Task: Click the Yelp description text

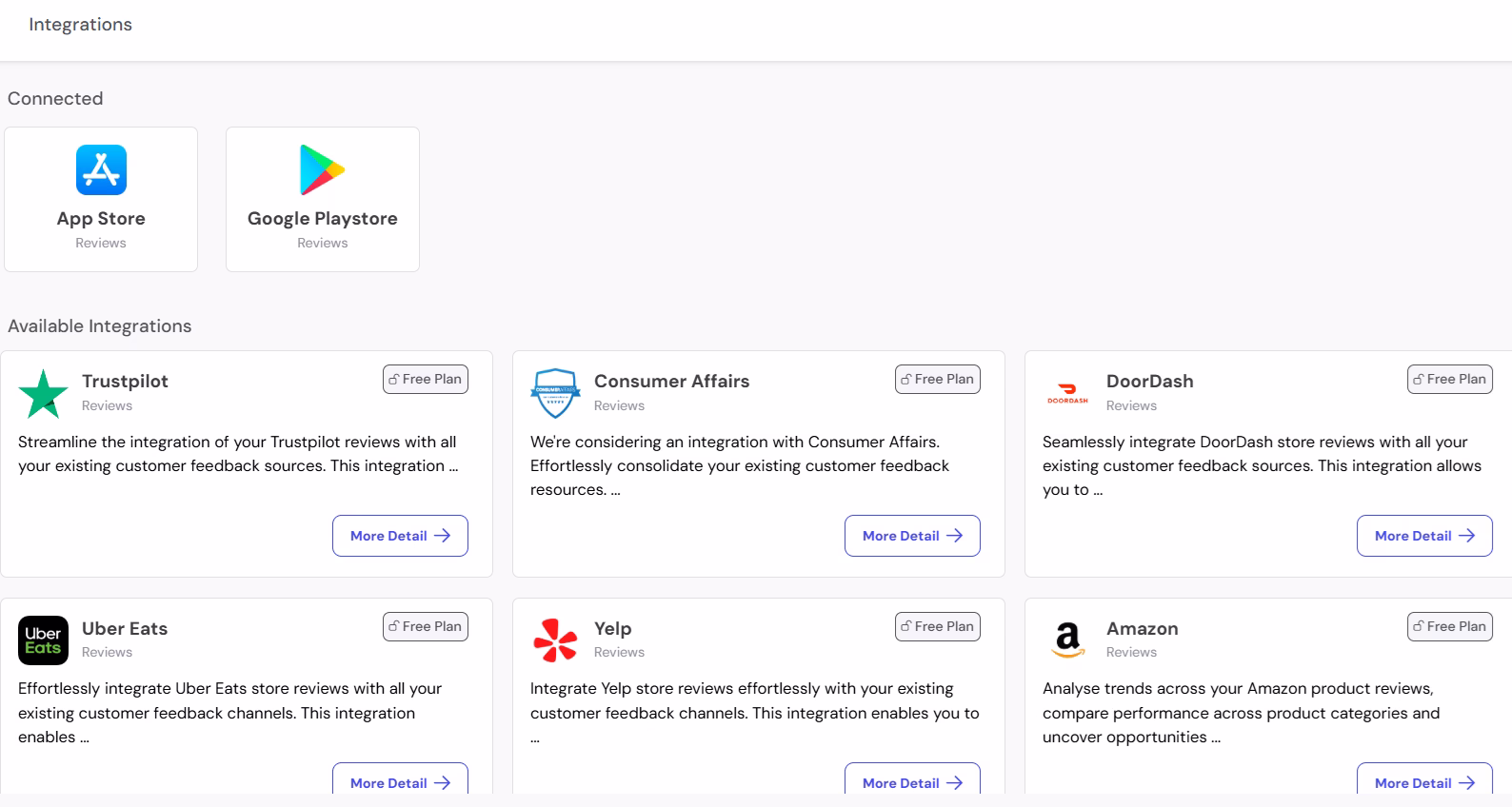Action: pos(754,713)
